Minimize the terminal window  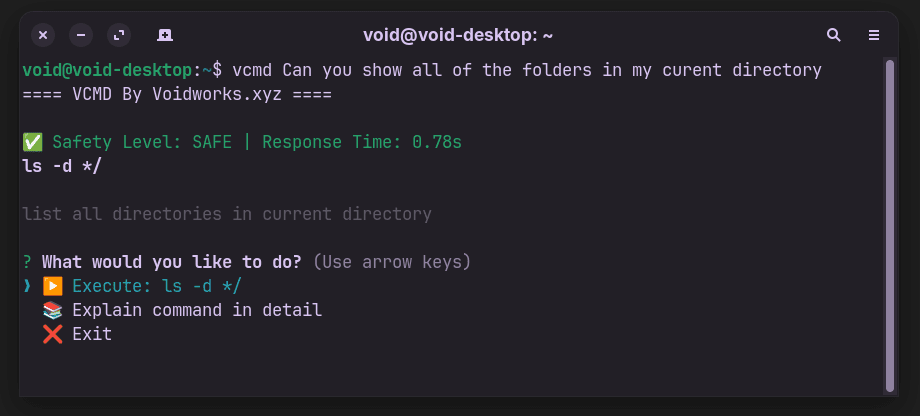(81, 35)
